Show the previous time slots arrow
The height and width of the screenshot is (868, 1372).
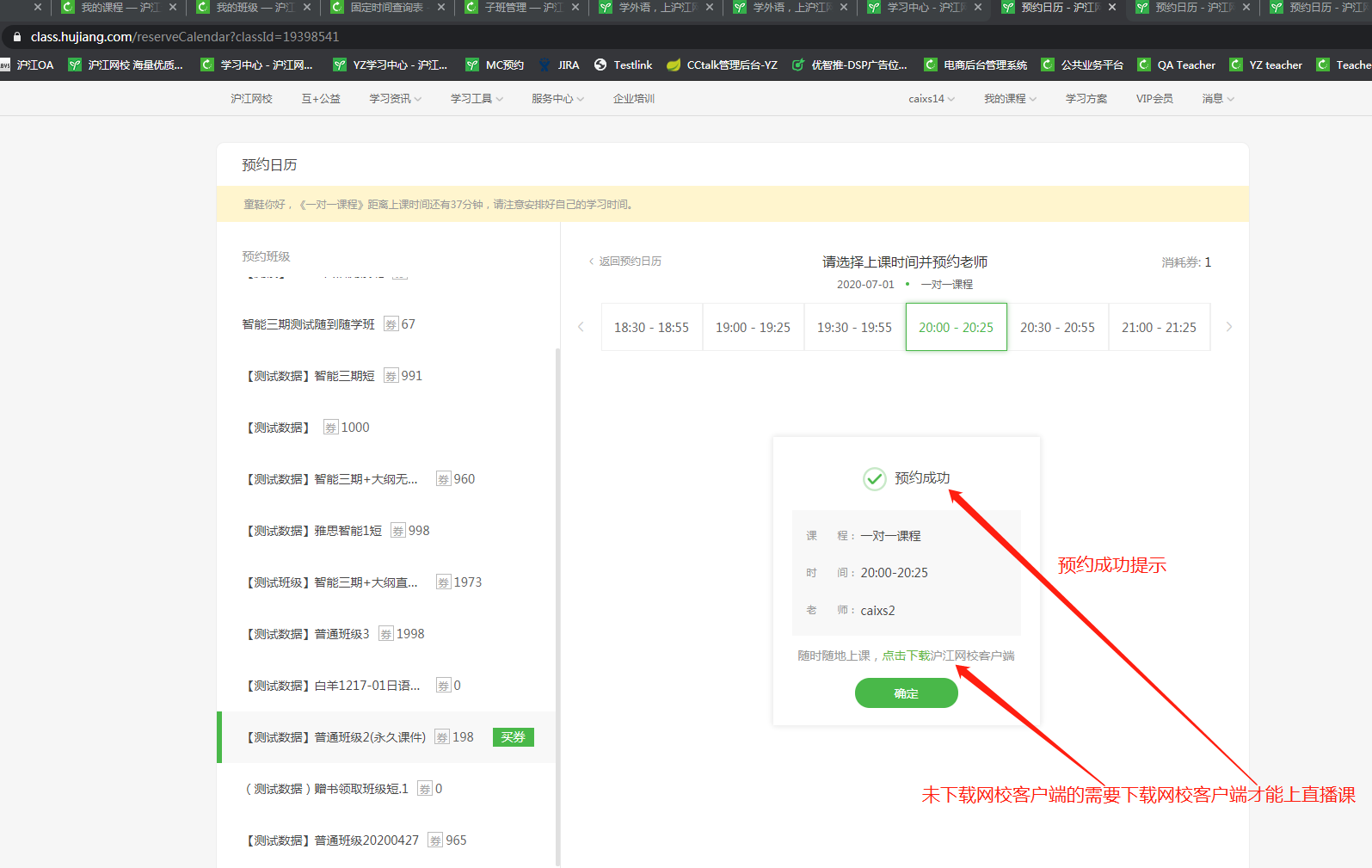click(581, 327)
